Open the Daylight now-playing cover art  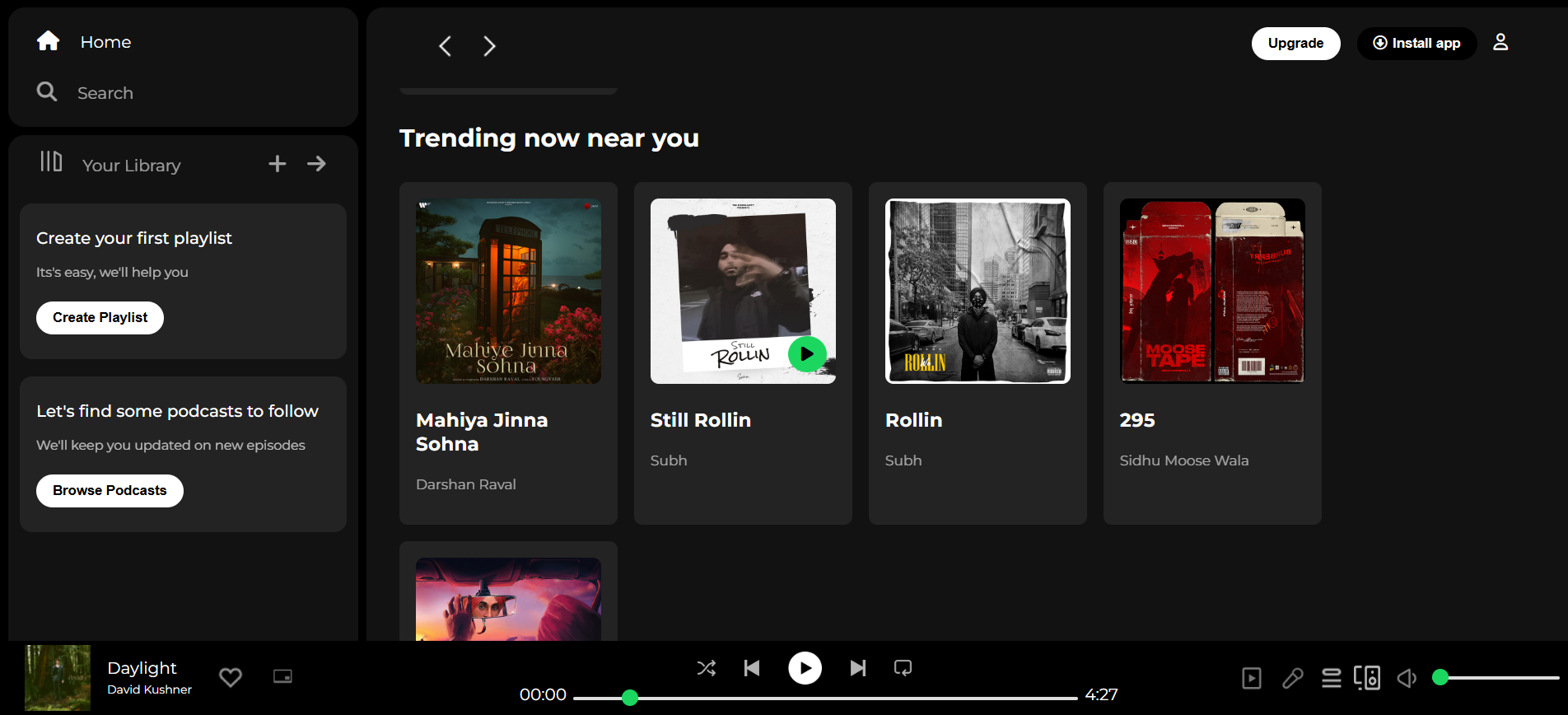[x=58, y=678]
